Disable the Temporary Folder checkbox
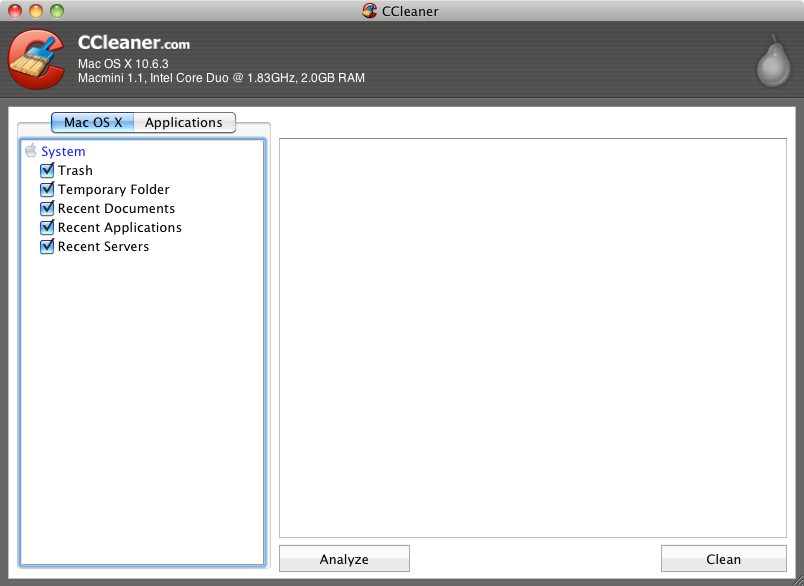Screen dimensions: 804x586 pyautogui.click(x=47, y=189)
